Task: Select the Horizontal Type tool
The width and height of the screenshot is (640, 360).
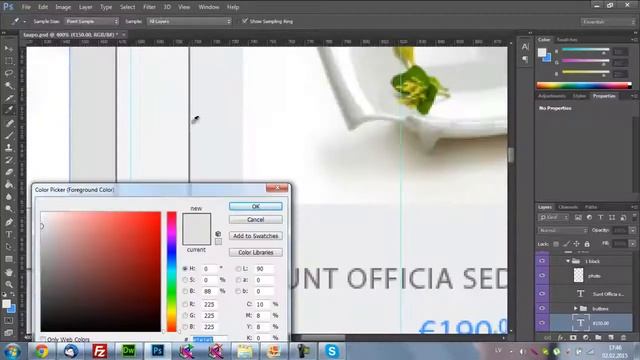Action: (9, 235)
